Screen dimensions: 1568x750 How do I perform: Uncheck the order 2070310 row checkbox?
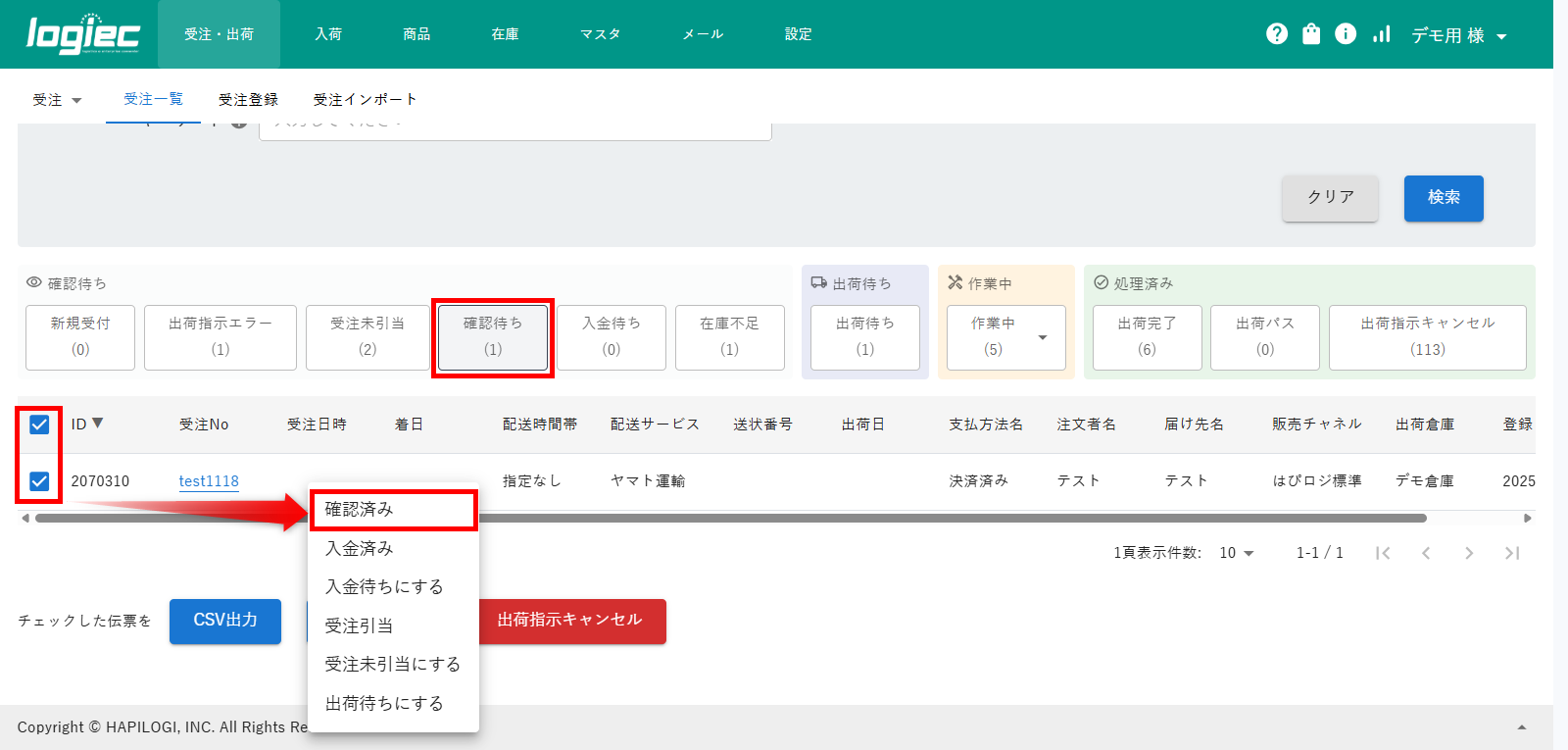tap(39, 481)
